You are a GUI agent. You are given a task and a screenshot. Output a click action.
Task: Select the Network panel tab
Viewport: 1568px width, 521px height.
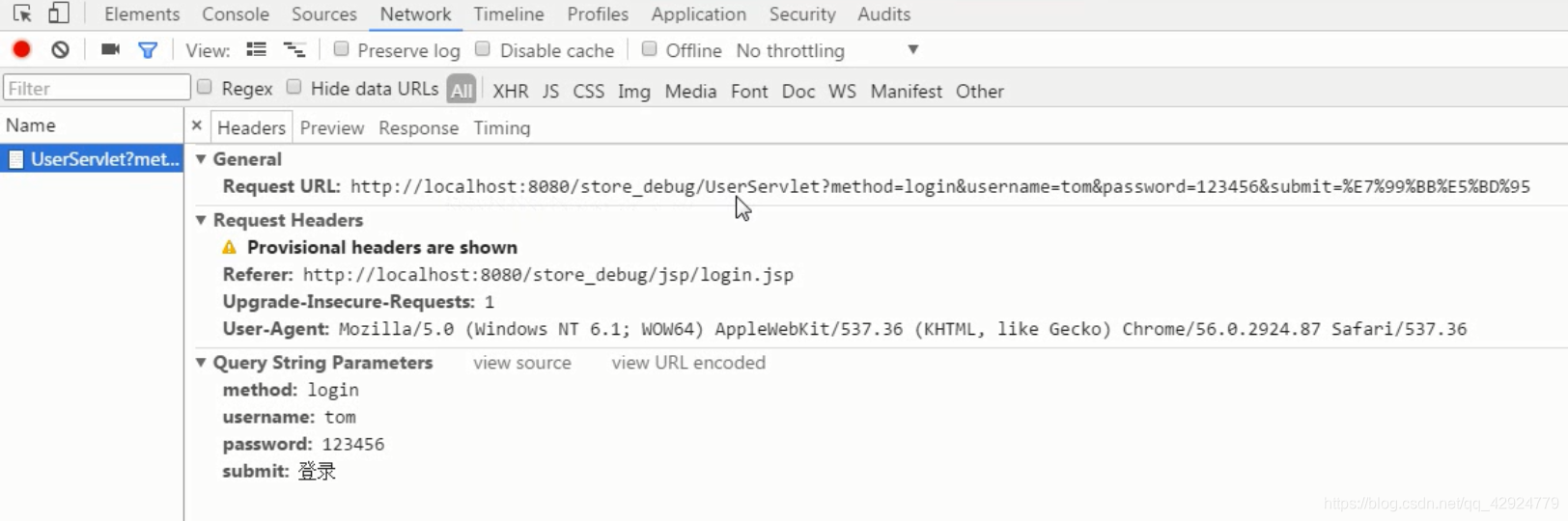click(x=415, y=14)
